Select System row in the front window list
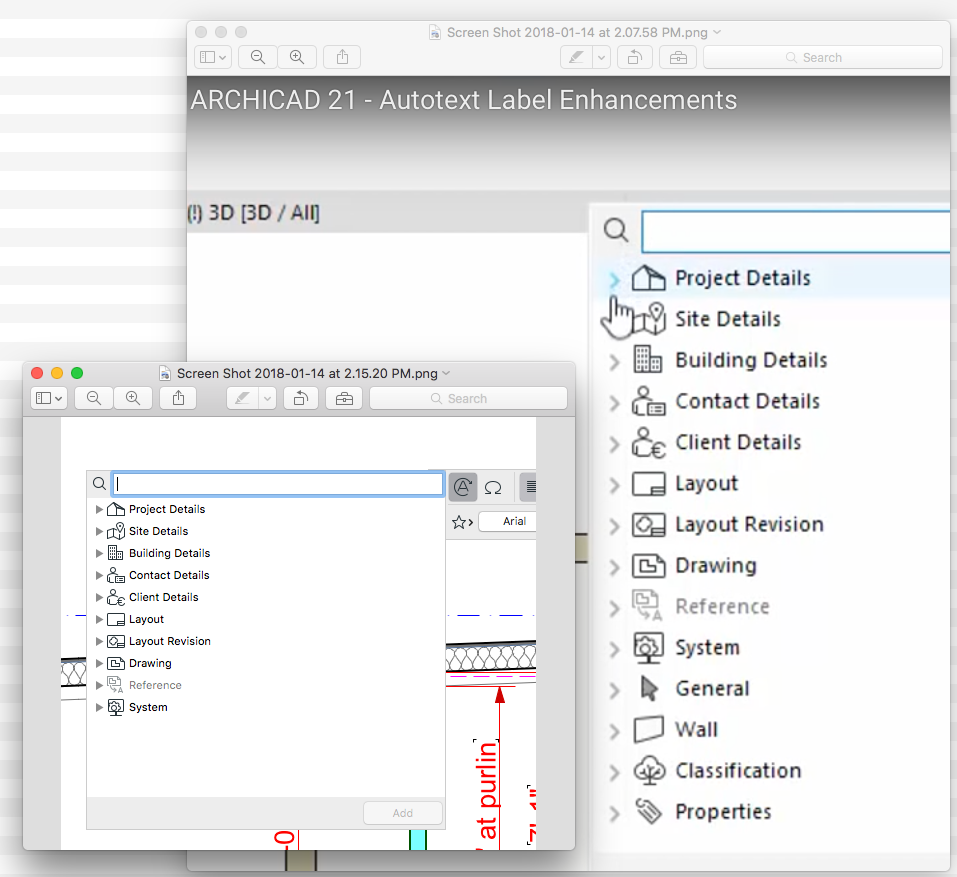The height and width of the screenshot is (877, 957). point(266,707)
